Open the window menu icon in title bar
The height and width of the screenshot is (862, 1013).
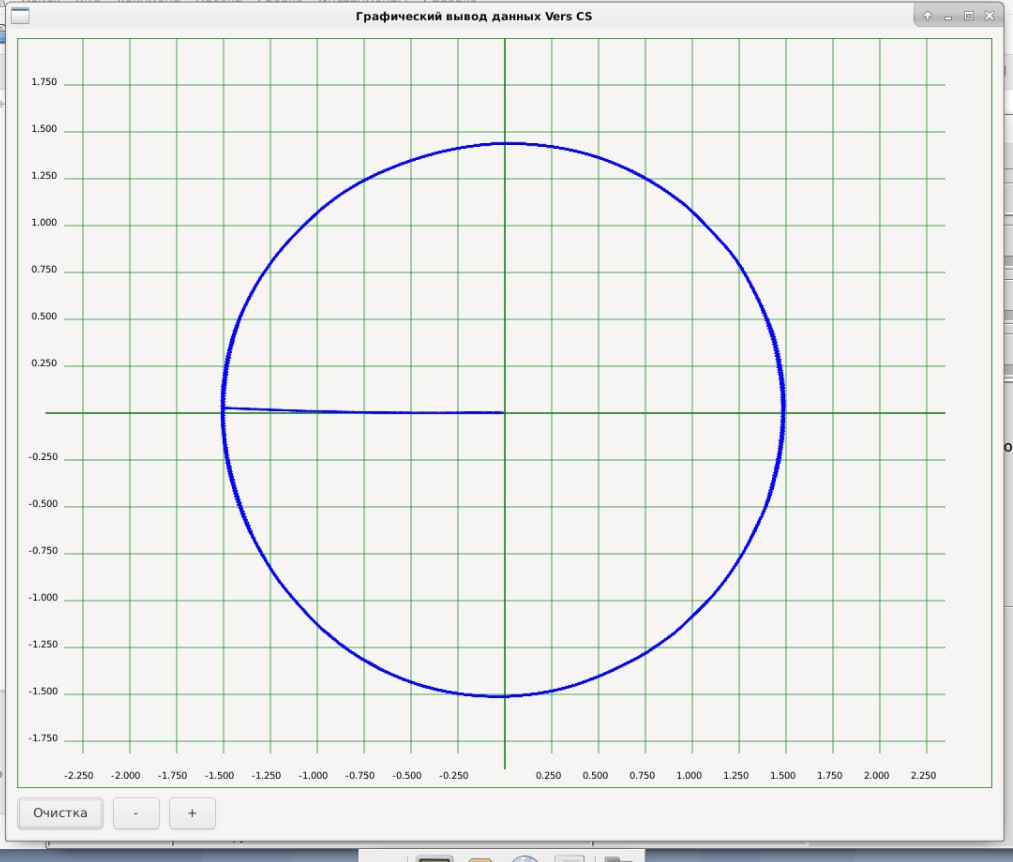point(19,16)
